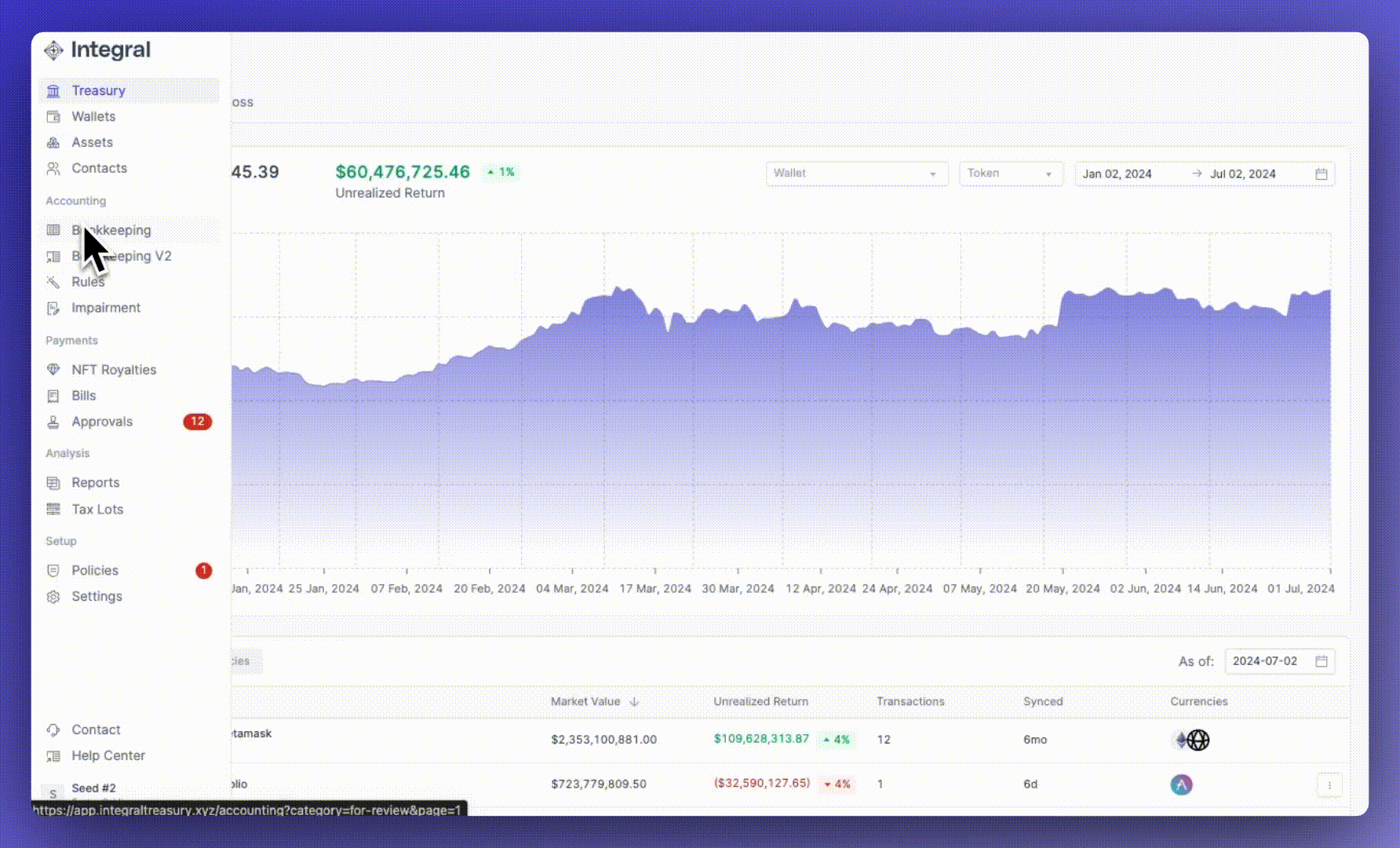Open Approvals with 12 pending
The image size is (1400, 848).
[102, 422]
